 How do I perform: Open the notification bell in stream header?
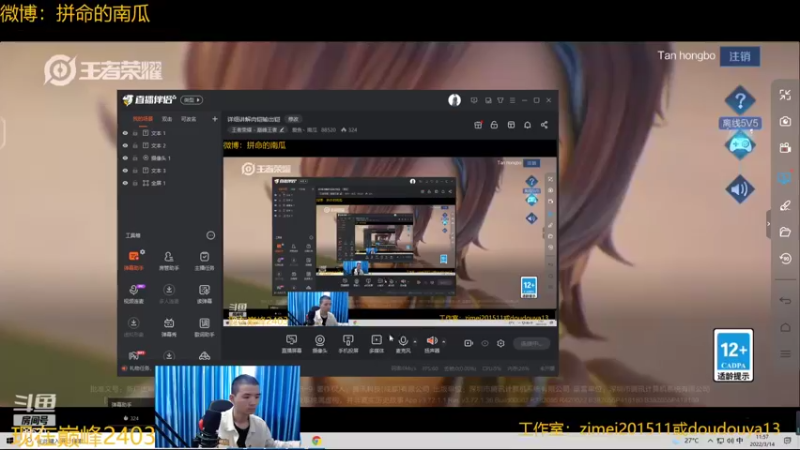528,124
